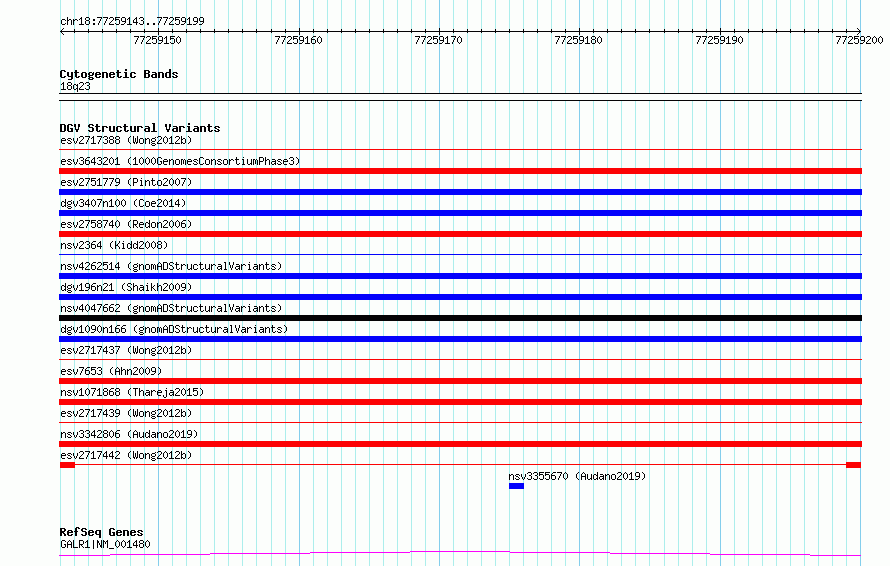Click the esv2751779 (Pinto2007) blue bar

tap(460, 192)
